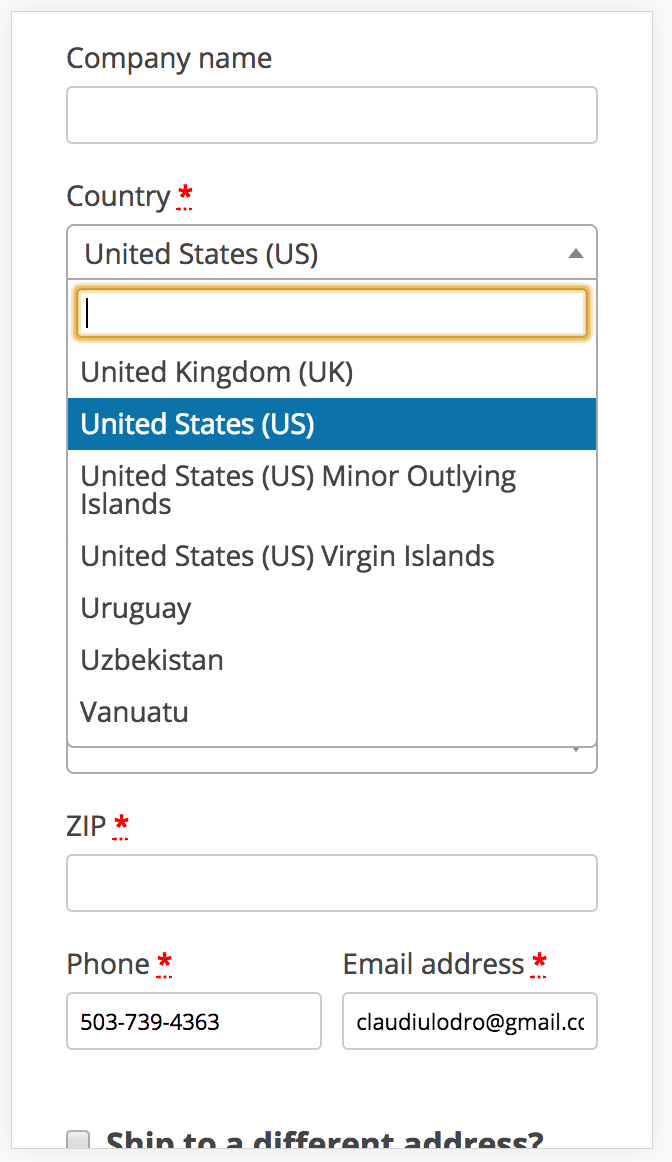672x1162 pixels.
Task: Select United Kingdom (UK) from the list
Action: pos(216,372)
